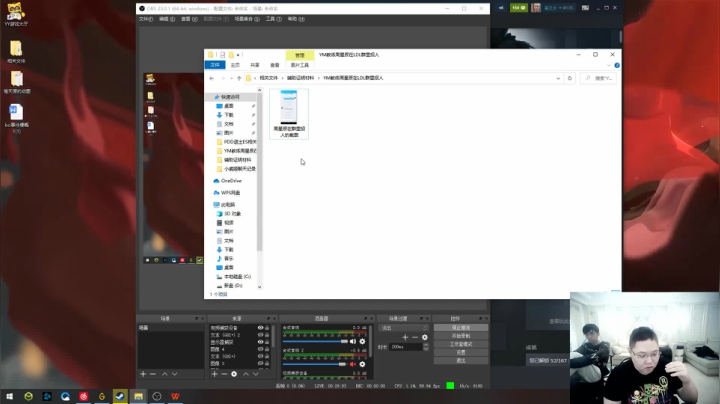Switch to Explorer 共享 ribbon tab

click(x=255, y=65)
